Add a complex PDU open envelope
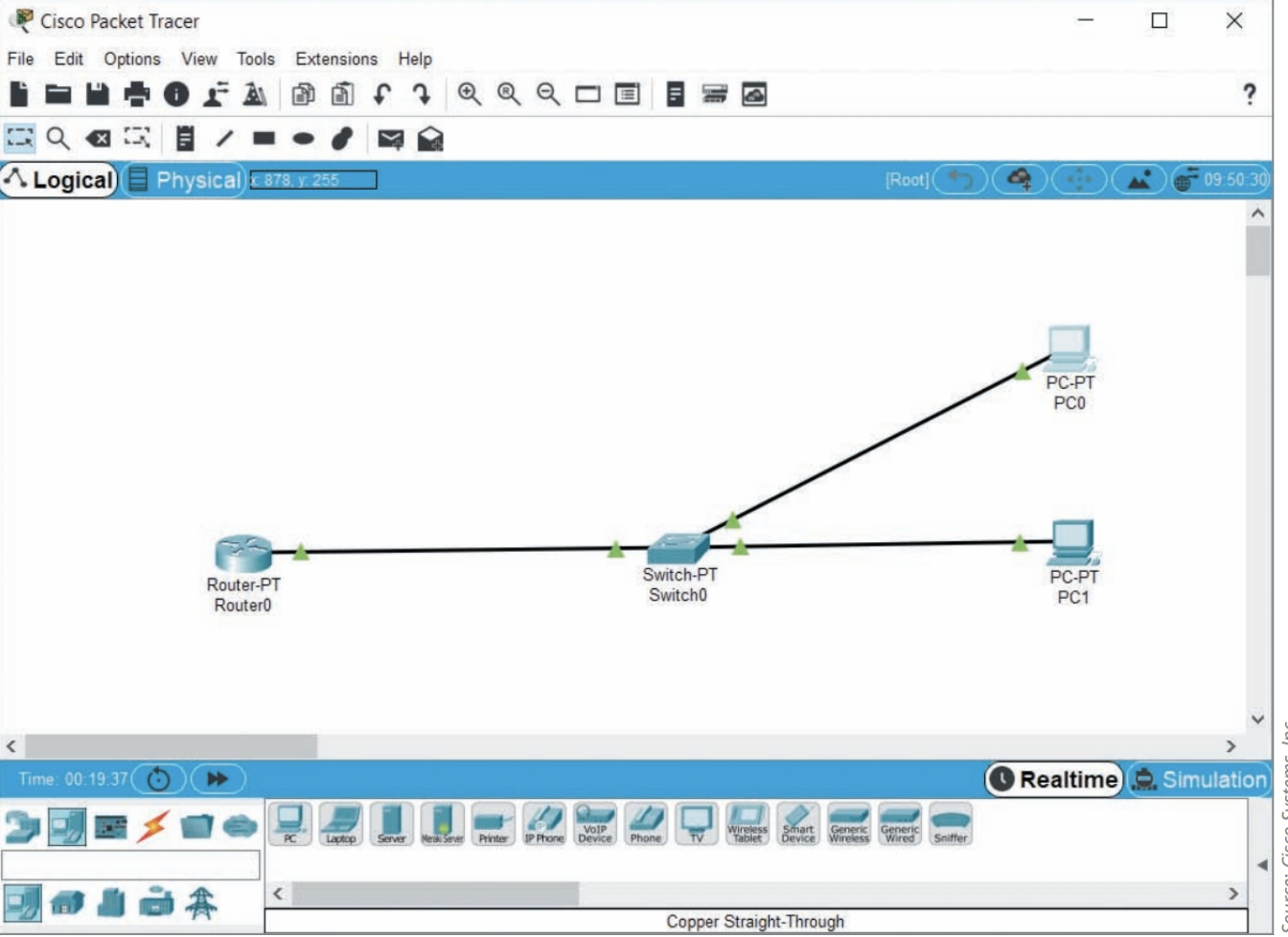1288x937 pixels. click(x=430, y=140)
